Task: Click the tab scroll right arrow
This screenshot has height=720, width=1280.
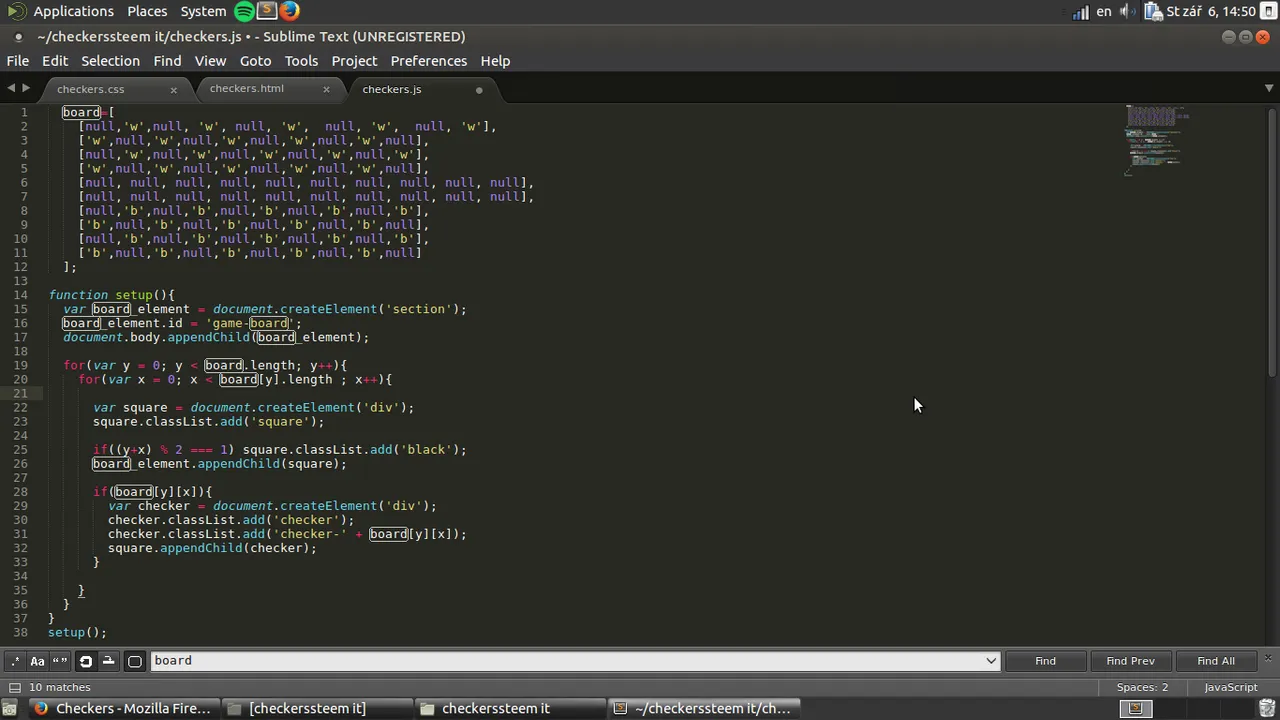Action: coord(26,88)
